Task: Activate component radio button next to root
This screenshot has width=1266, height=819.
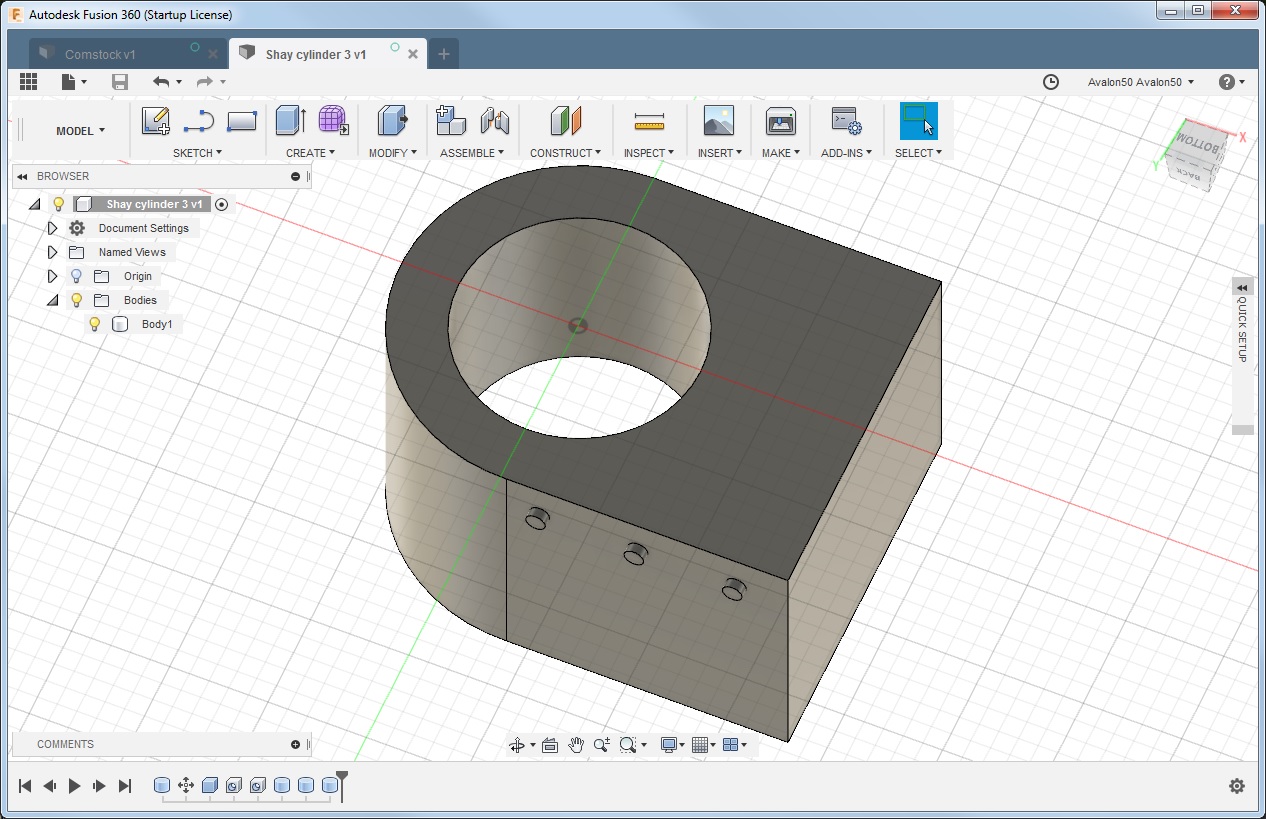Action: point(222,204)
